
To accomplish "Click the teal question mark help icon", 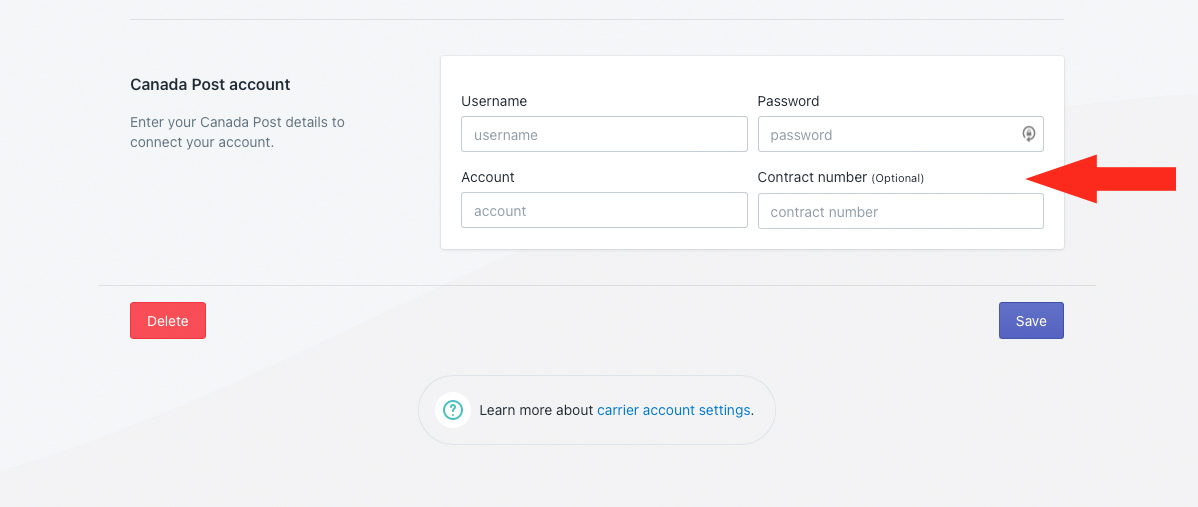I will 453,410.
